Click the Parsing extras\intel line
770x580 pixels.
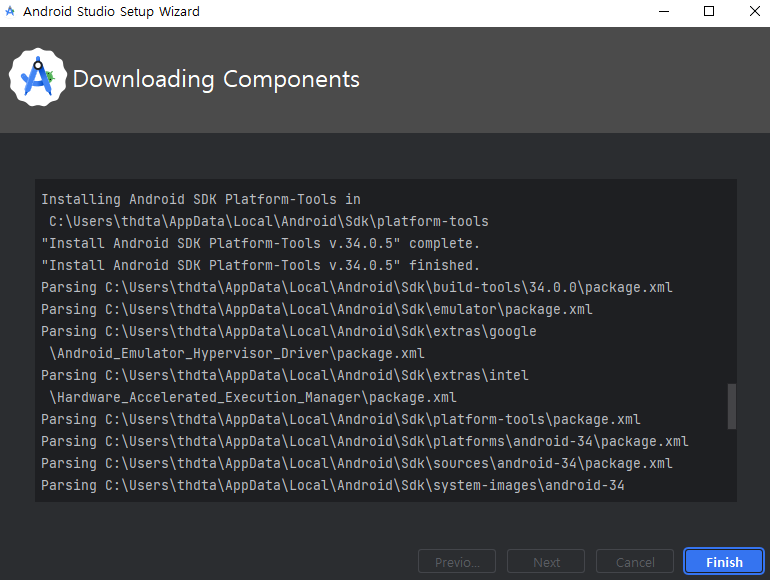click(x=285, y=376)
